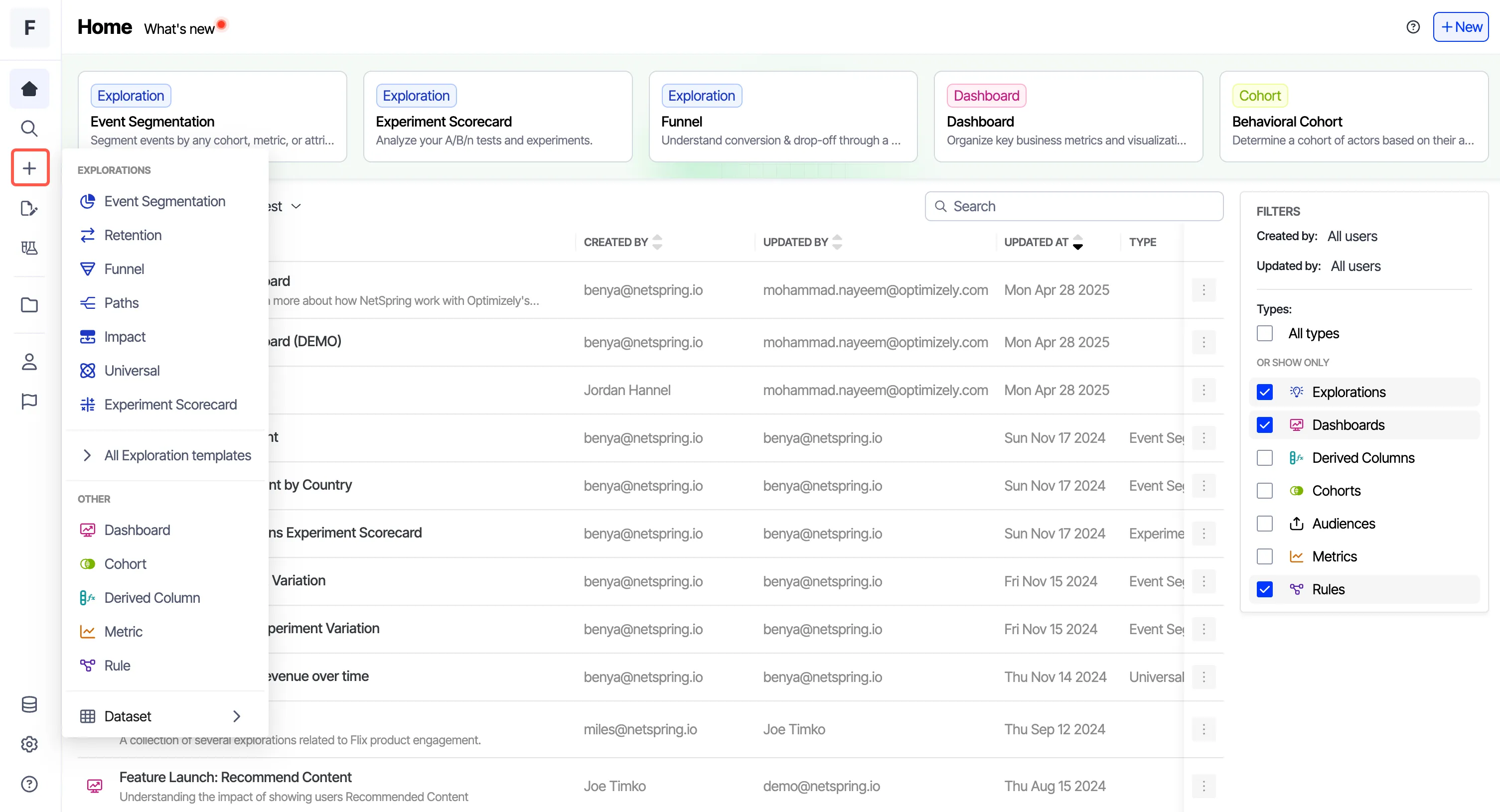Screen dimensions: 1500x812
Task: Click the sidebar search magnifier icon
Action: [x=29, y=128]
